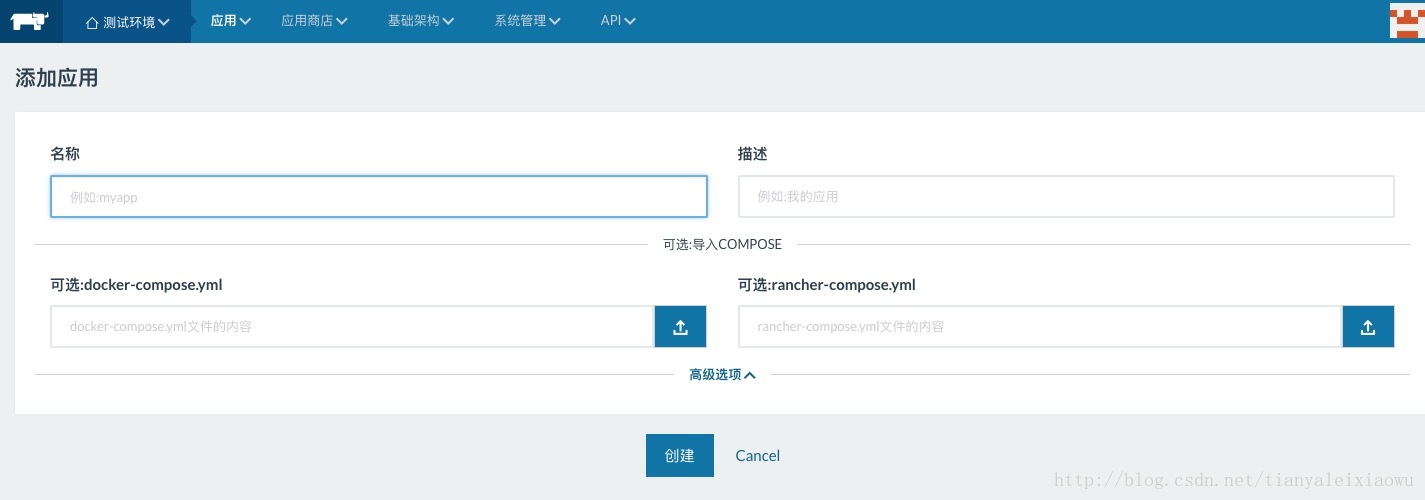Image resolution: width=1425 pixels, height=500 pixels.
Task: Open the 测试环境 environment dropdown
Action: [127, 21]
